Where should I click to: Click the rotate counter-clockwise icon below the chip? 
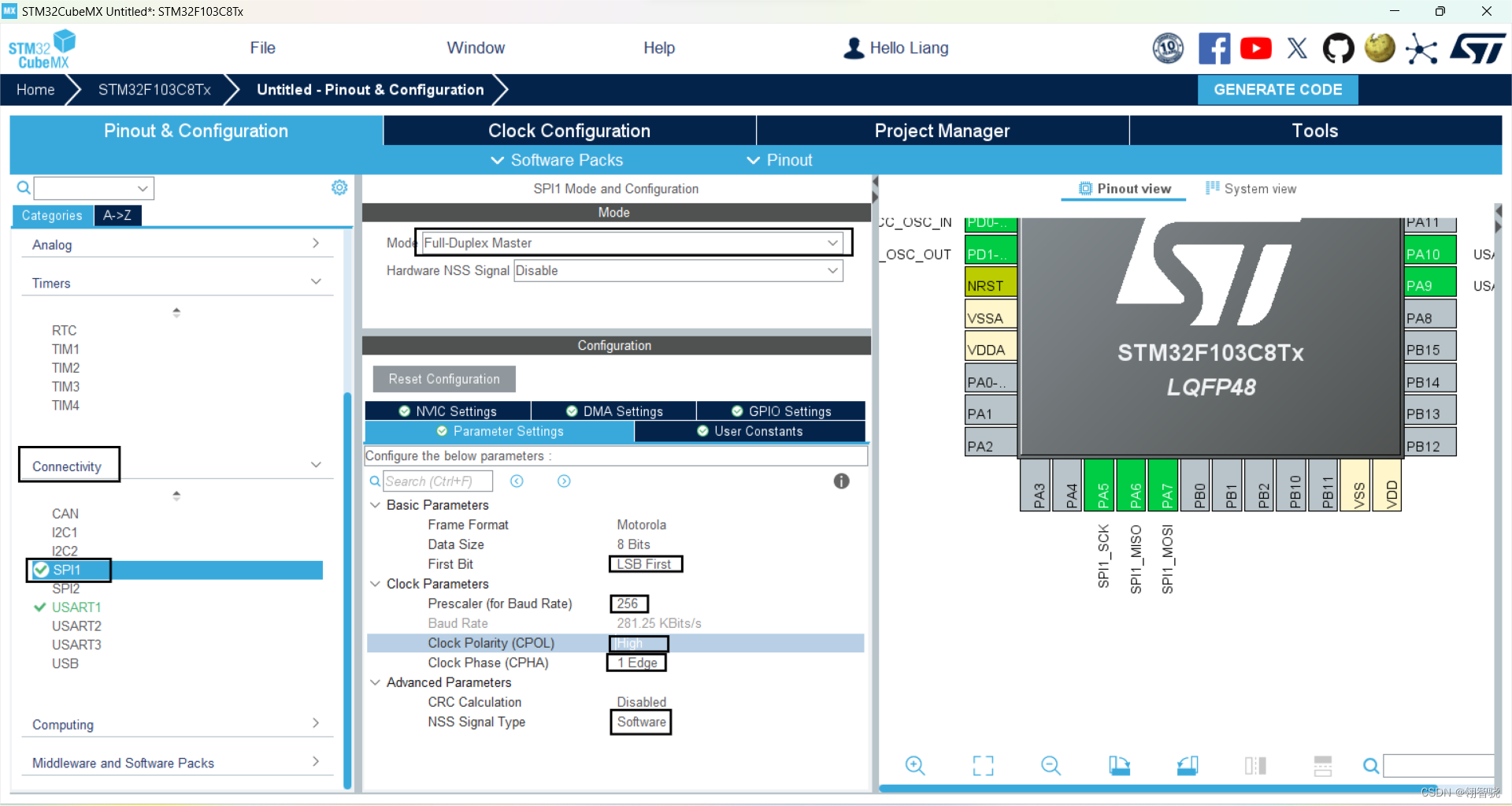click(1188, 765)
